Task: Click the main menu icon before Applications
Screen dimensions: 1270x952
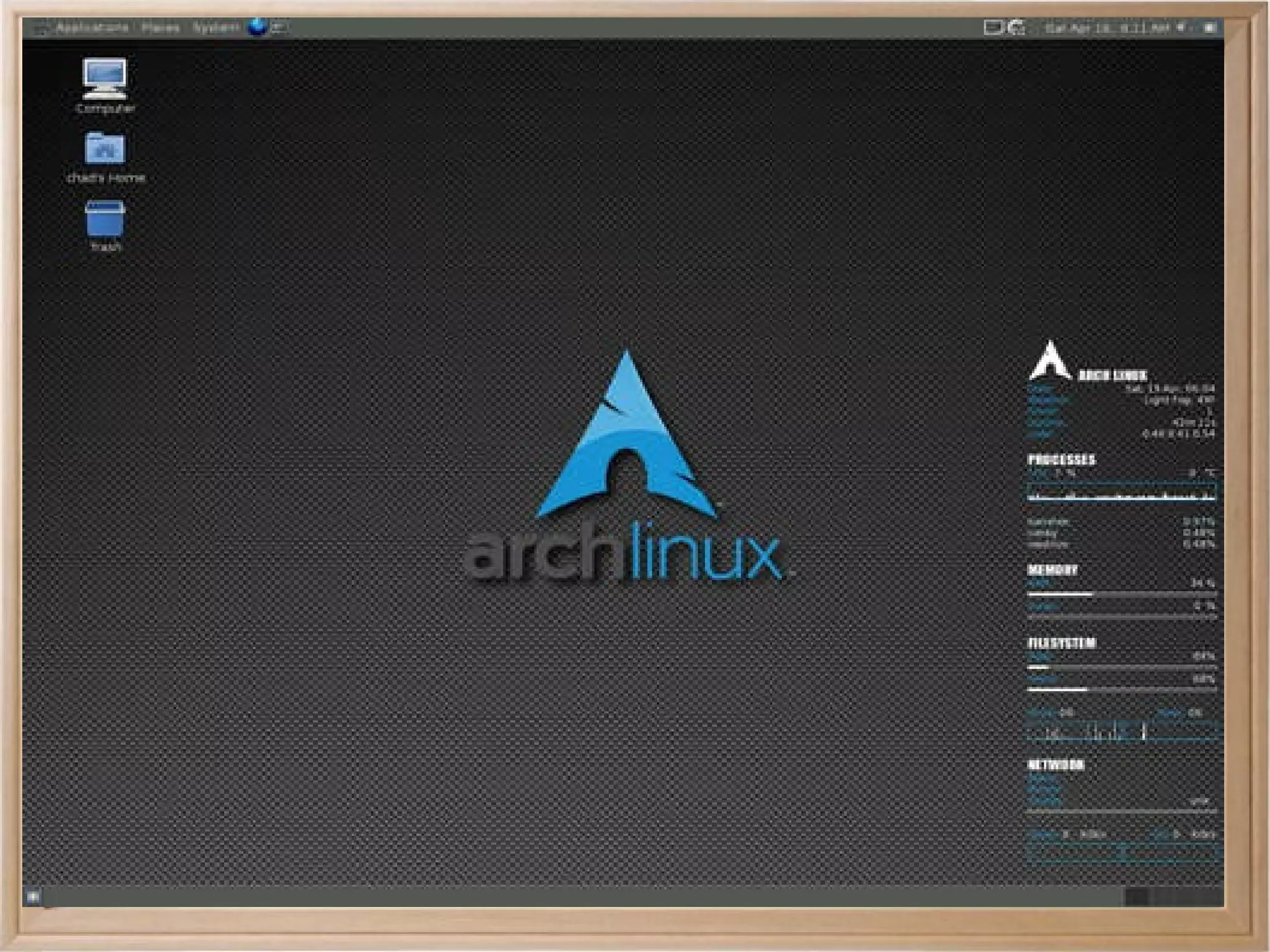Action: coord(40,29)
